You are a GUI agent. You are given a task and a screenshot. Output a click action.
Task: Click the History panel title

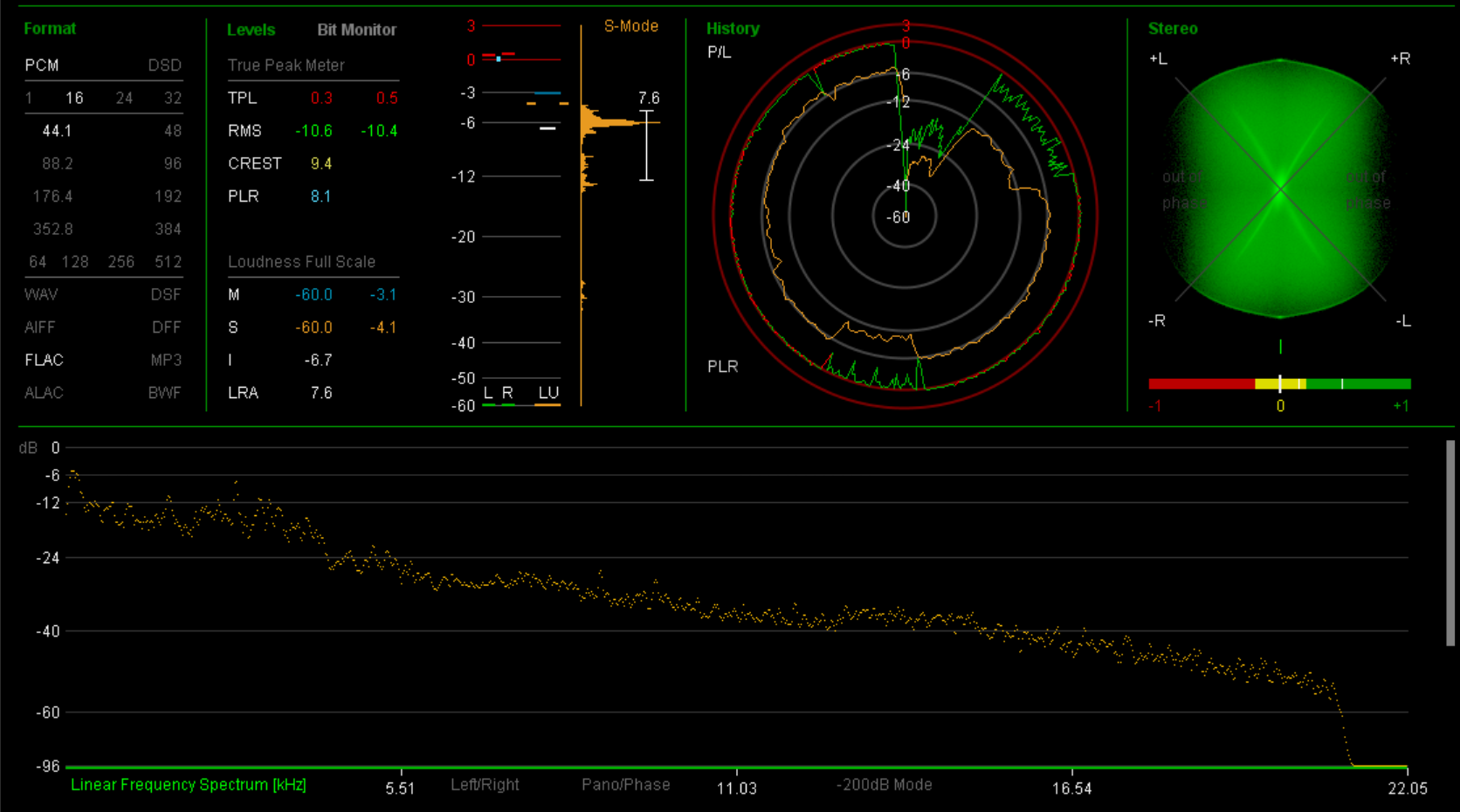click(x=733, y=29)
